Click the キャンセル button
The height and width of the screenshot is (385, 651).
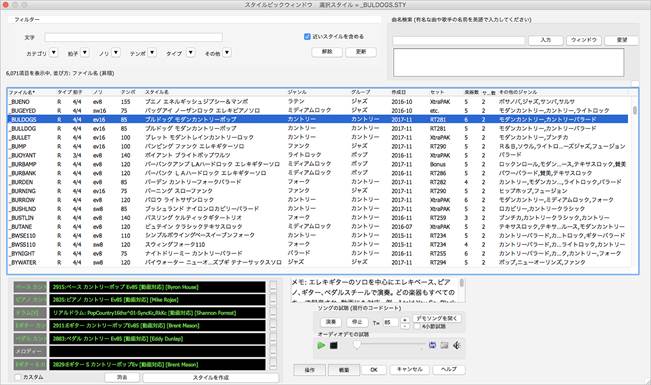point(410,370)
